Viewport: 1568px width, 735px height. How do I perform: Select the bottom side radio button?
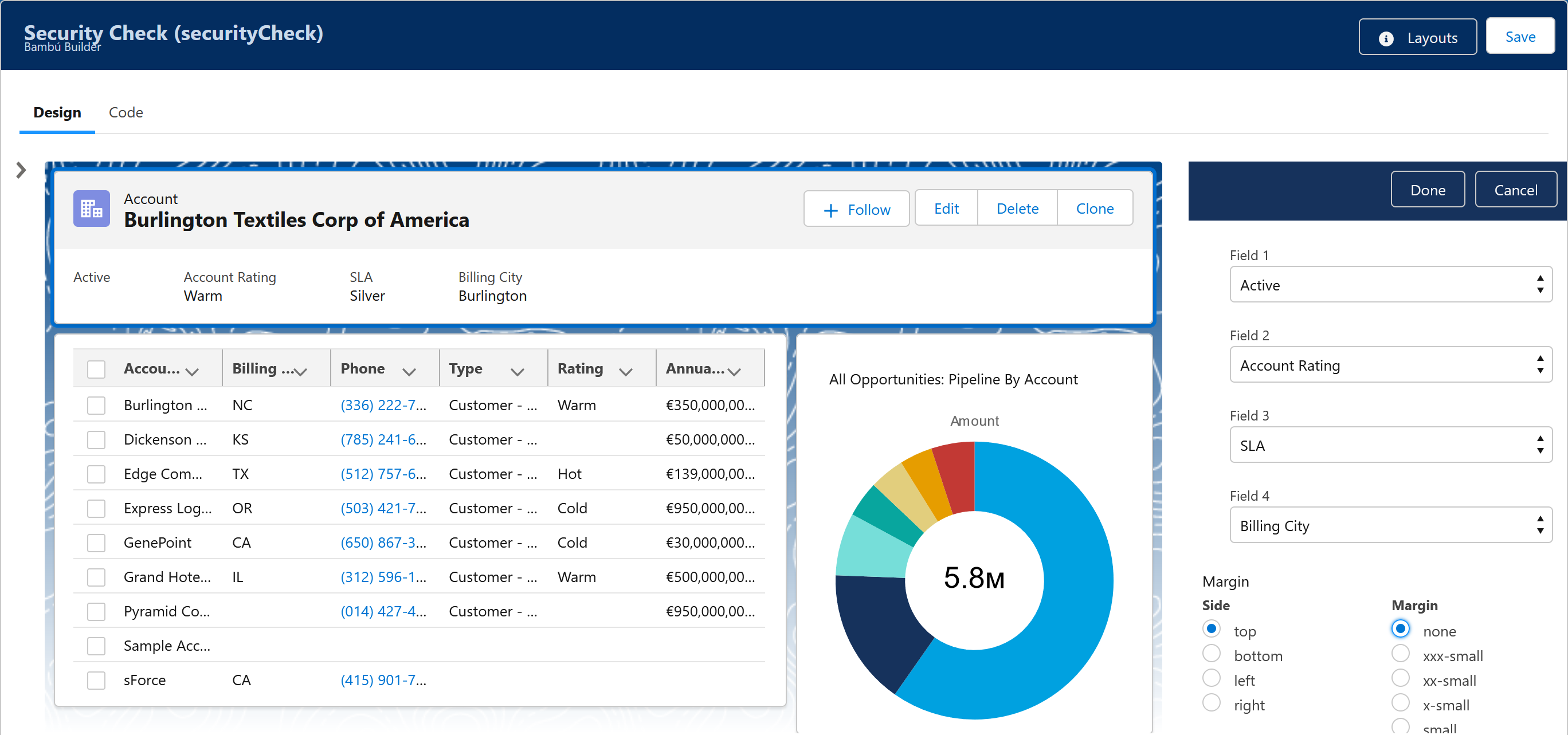pyautogui.click(x=1212, y=654)
